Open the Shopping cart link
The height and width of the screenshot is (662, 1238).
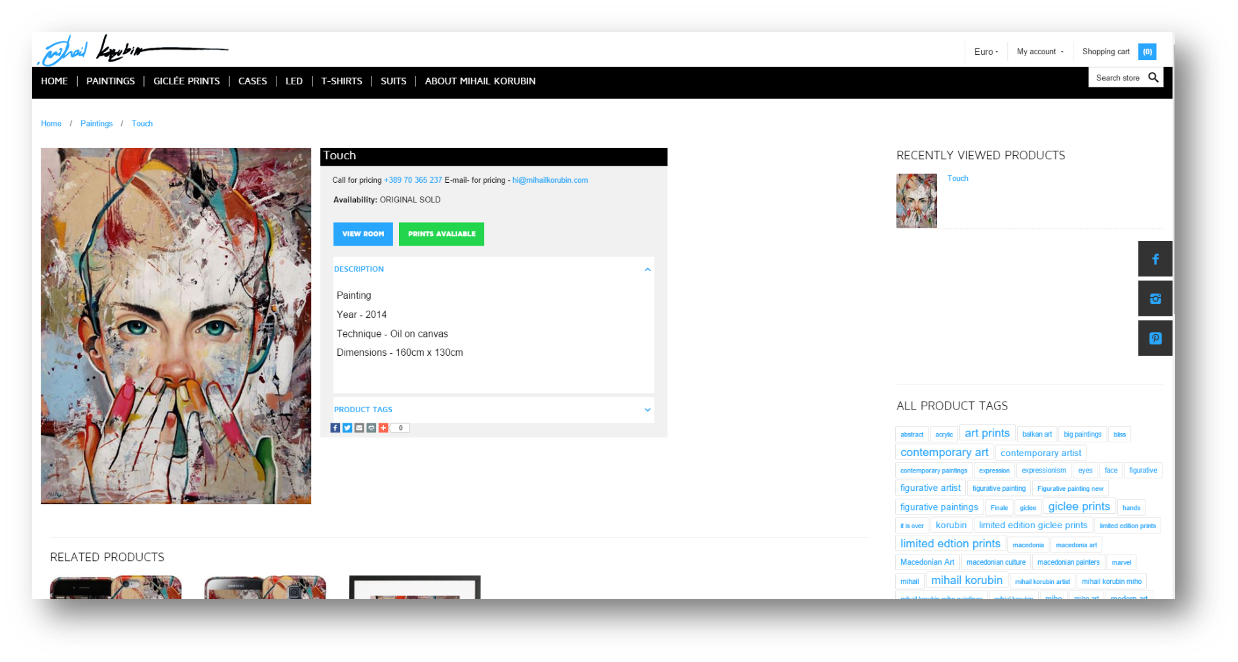tap(1106, 52)
